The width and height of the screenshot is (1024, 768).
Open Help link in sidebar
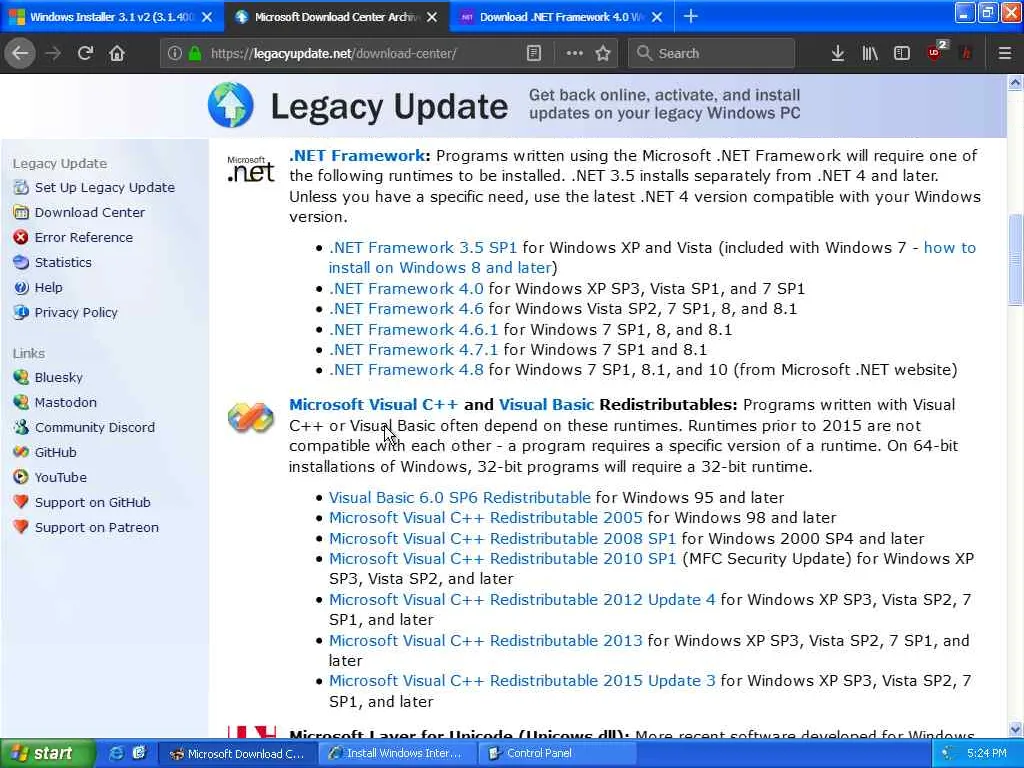point(48,287)
